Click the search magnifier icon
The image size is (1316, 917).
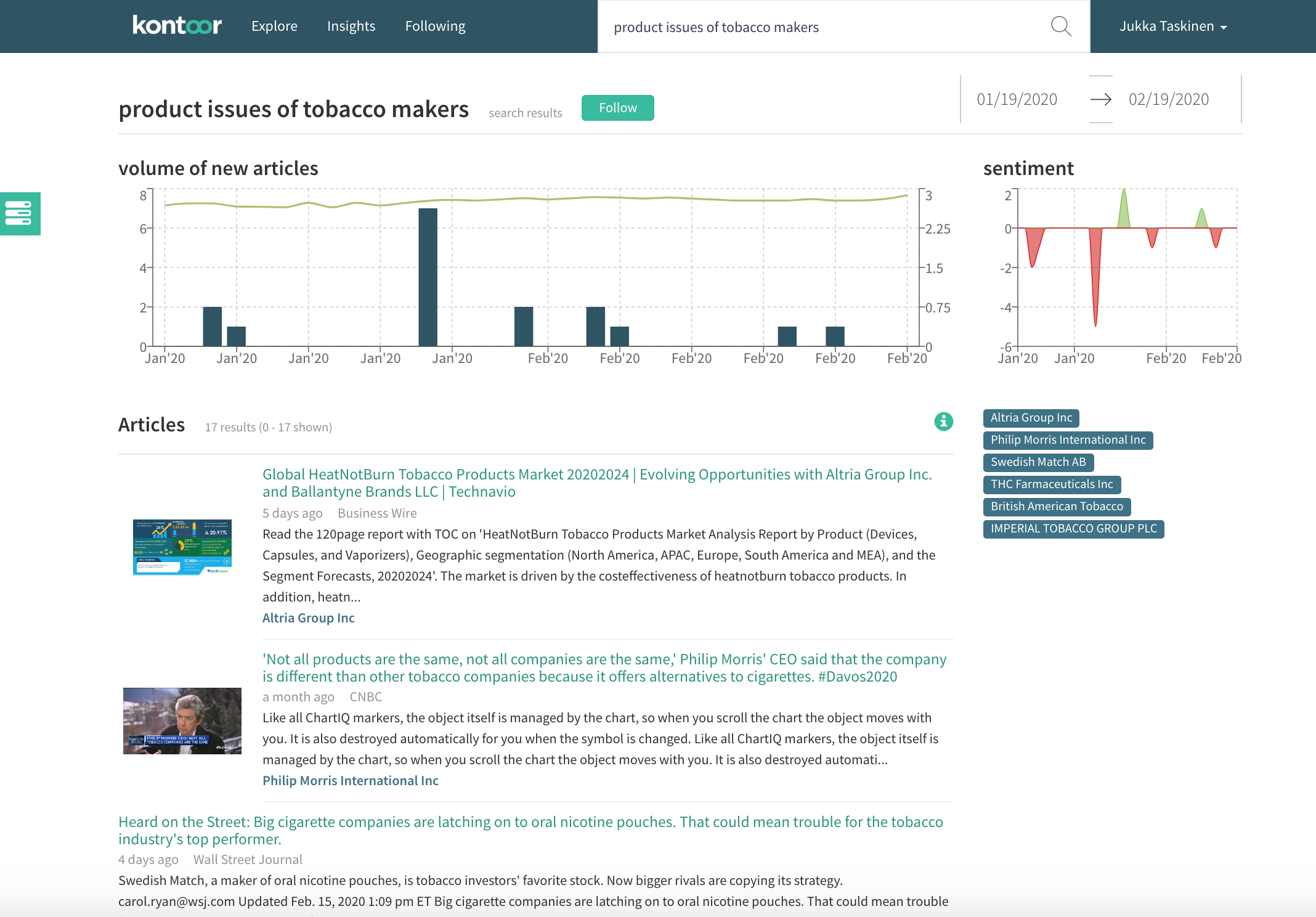pyautogui.click(x=1060, y=26)
